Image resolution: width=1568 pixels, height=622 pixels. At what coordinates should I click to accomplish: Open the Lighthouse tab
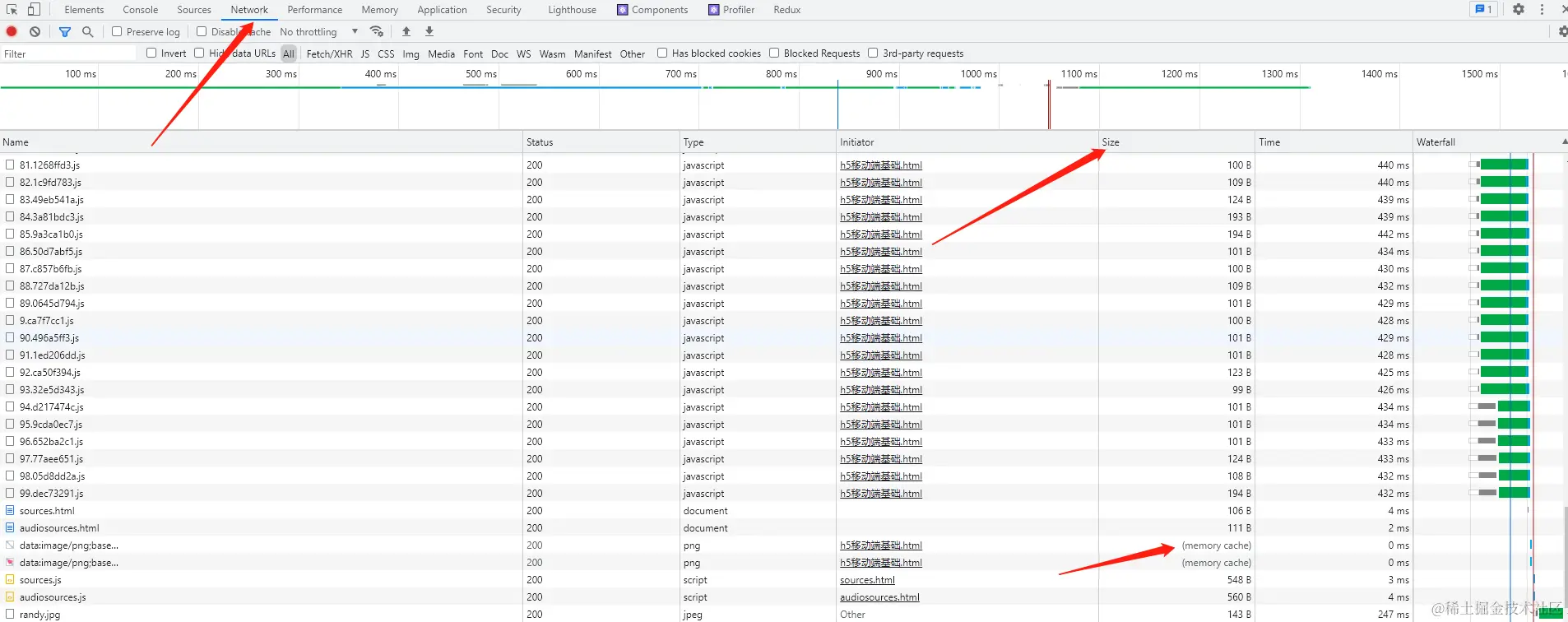point(573,10)
